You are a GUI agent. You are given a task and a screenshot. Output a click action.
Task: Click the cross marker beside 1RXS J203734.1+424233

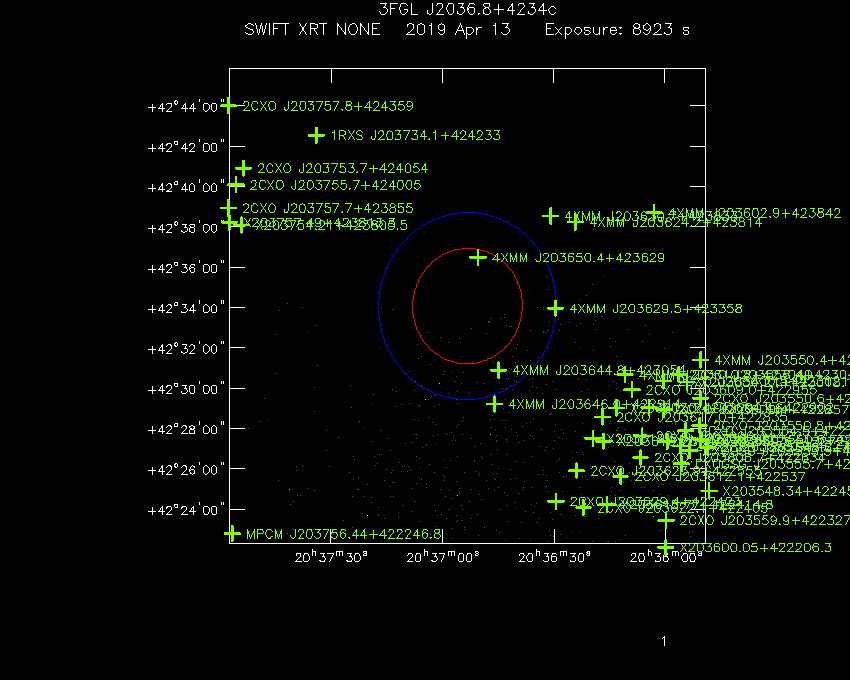point(316,135)
